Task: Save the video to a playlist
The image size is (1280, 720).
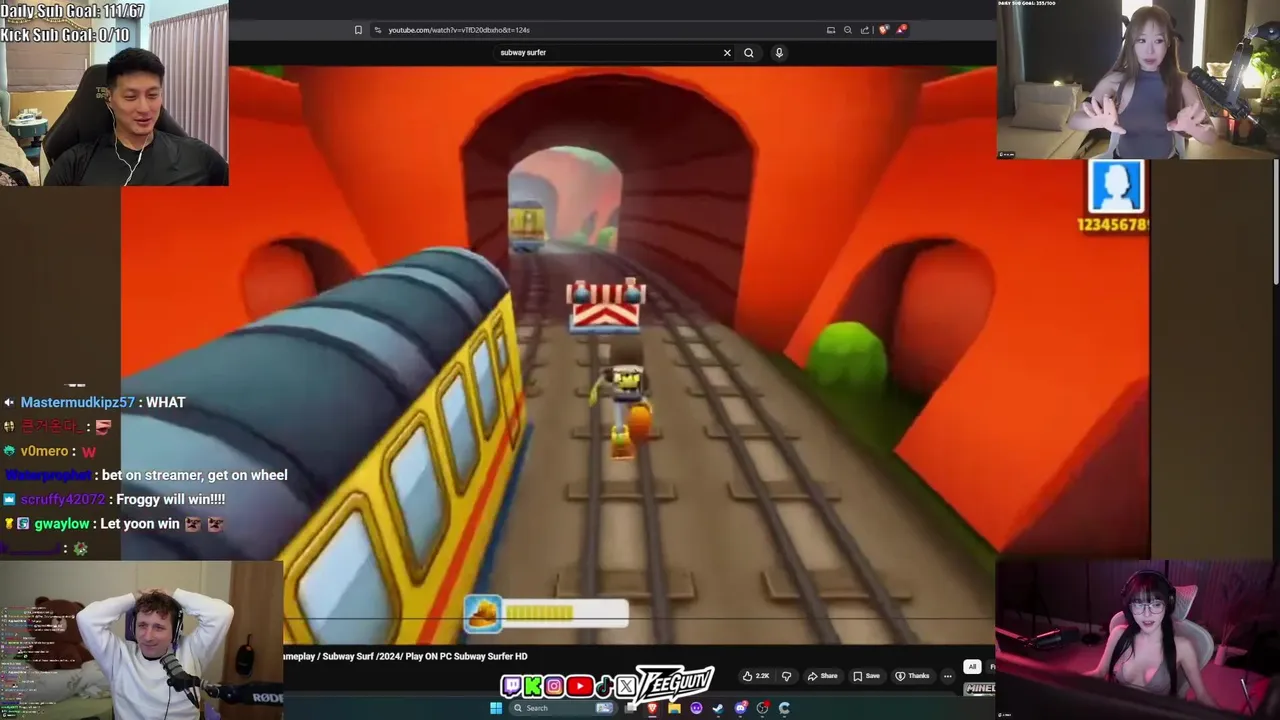Action: (x=867, y=676)
